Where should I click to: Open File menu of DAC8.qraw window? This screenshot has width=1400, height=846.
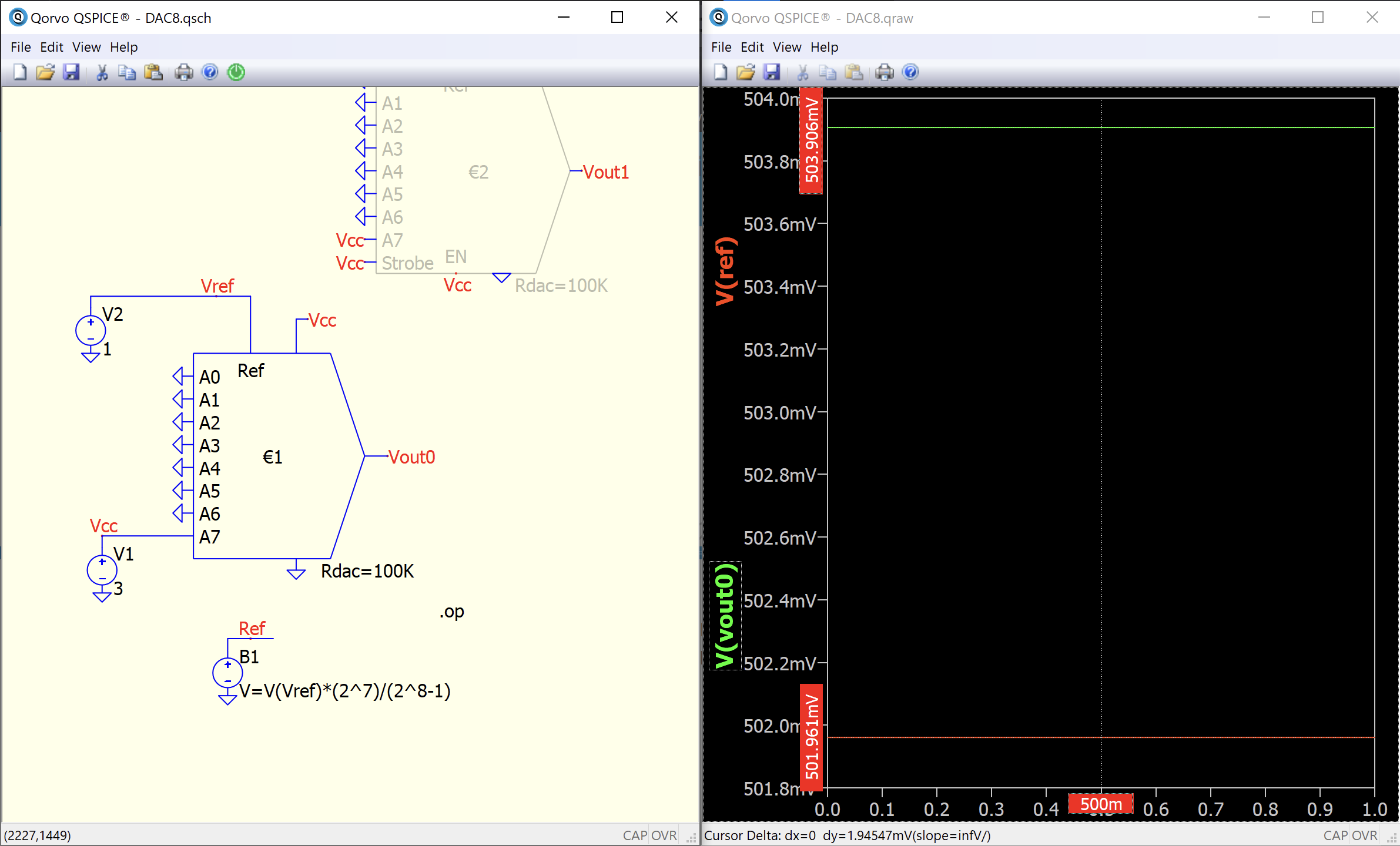coord(721,47)
